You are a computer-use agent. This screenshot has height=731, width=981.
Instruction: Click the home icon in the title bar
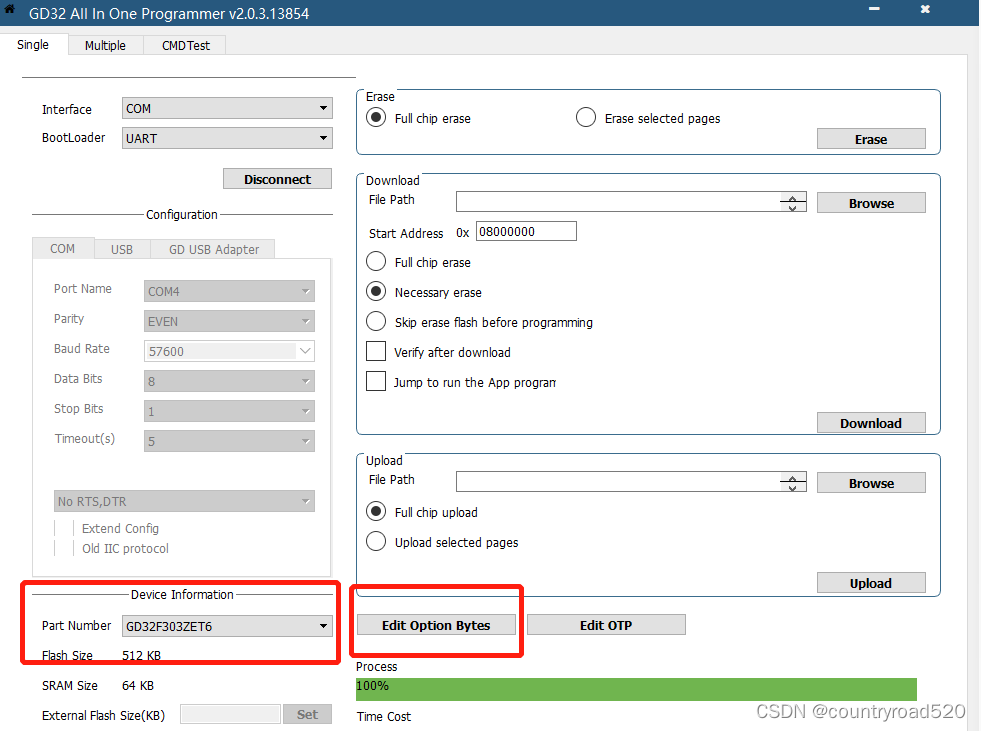(9, 9)
